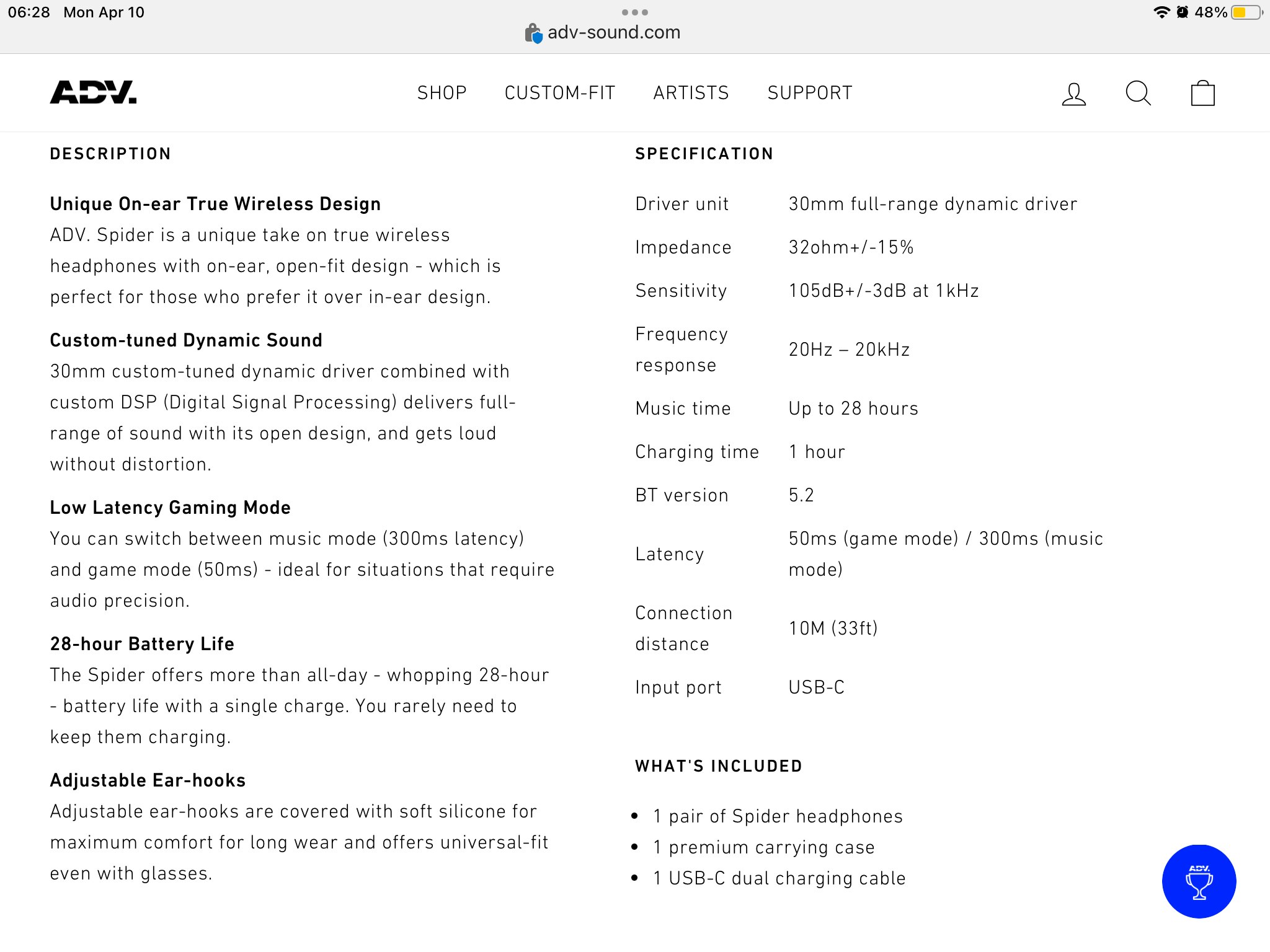Open the search magnifier icon
Viewport: 1270px width, 952px height.
click(x=1138, y=94)
